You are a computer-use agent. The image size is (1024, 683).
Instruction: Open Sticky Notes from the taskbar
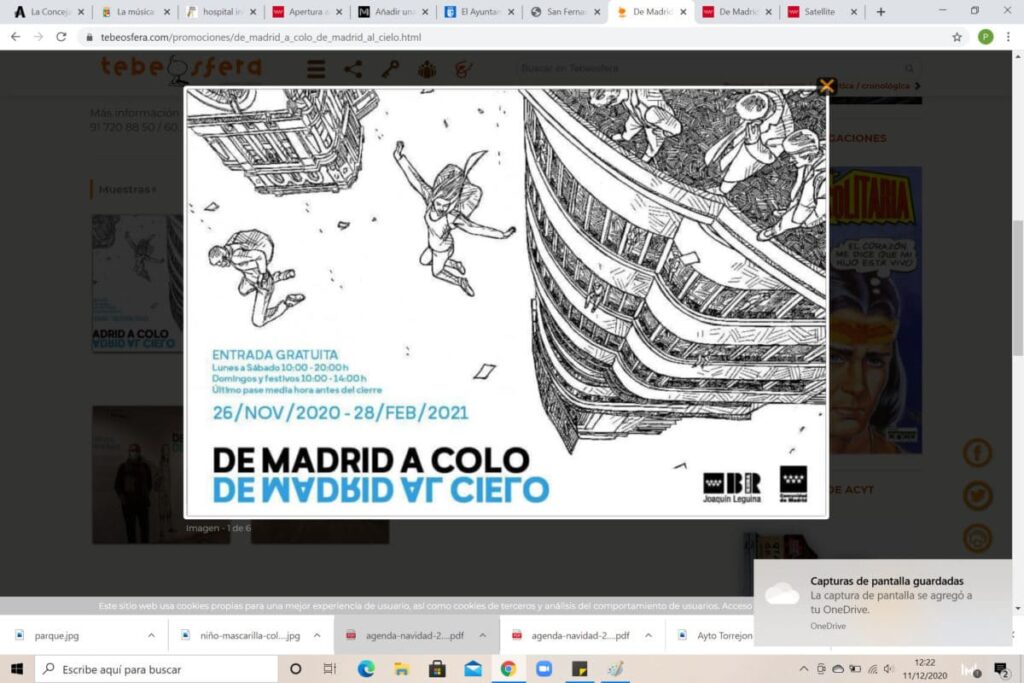579,669
